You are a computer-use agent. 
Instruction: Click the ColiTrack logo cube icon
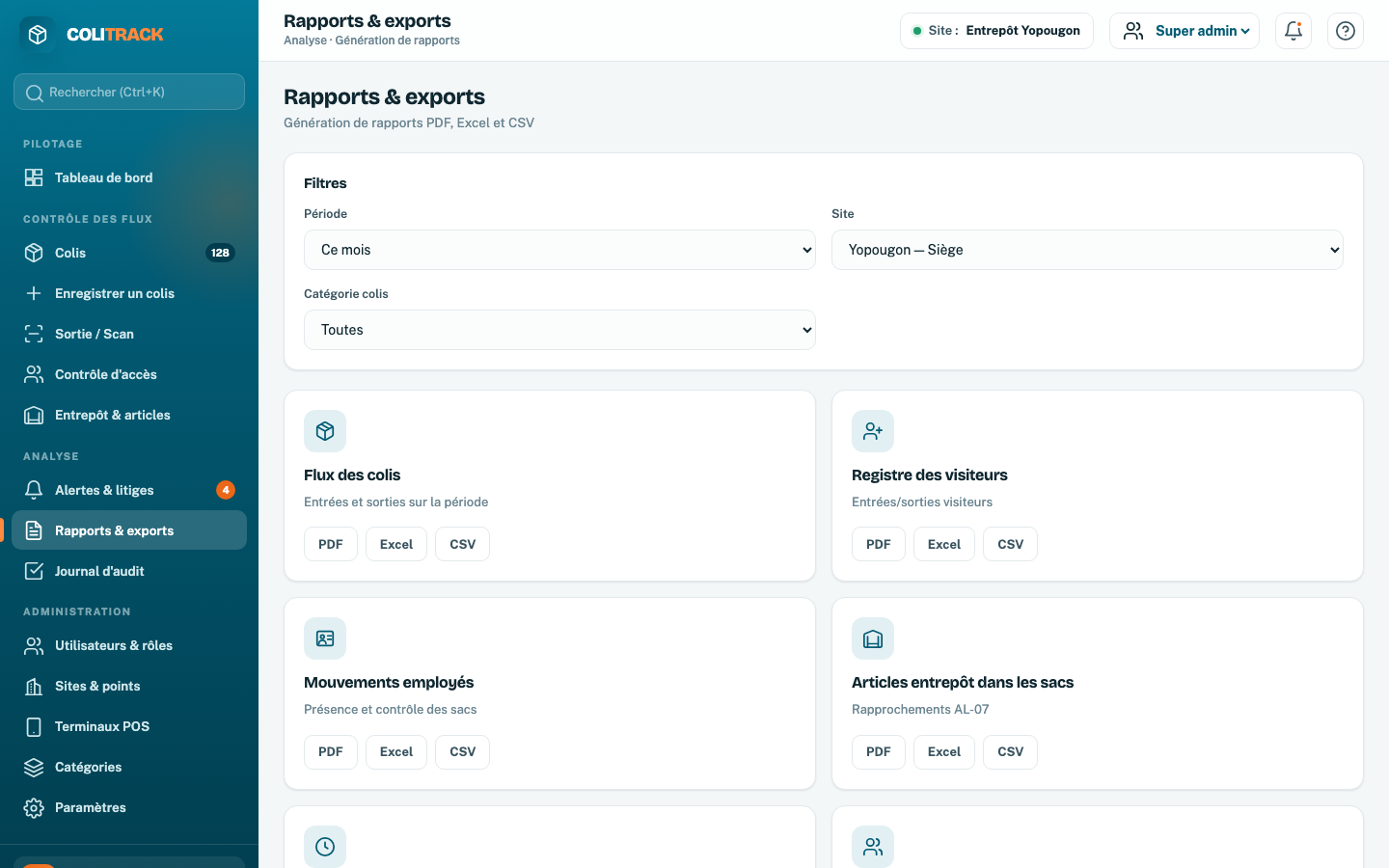(x=38, y=35)
